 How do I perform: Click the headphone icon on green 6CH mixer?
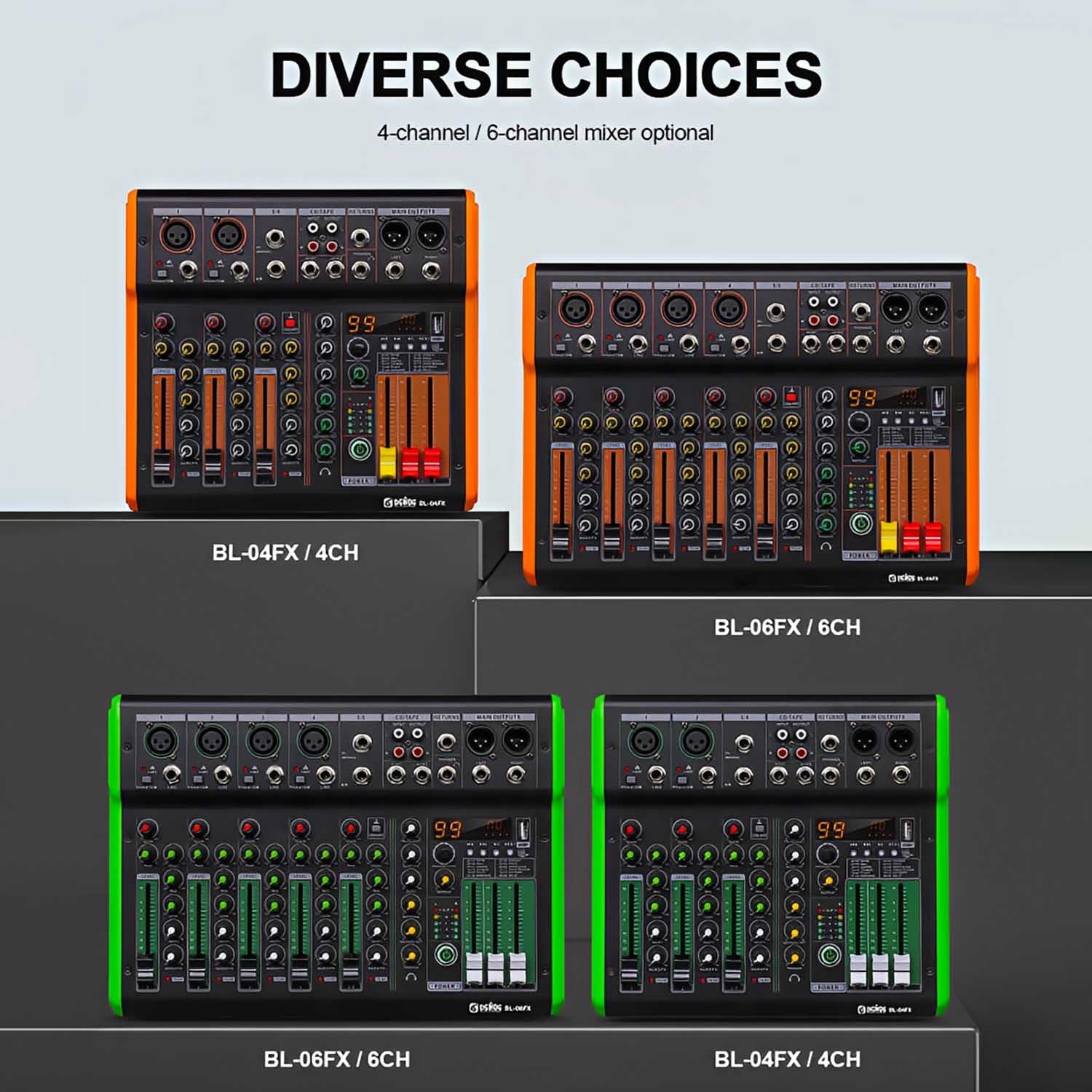coord(411,977)
